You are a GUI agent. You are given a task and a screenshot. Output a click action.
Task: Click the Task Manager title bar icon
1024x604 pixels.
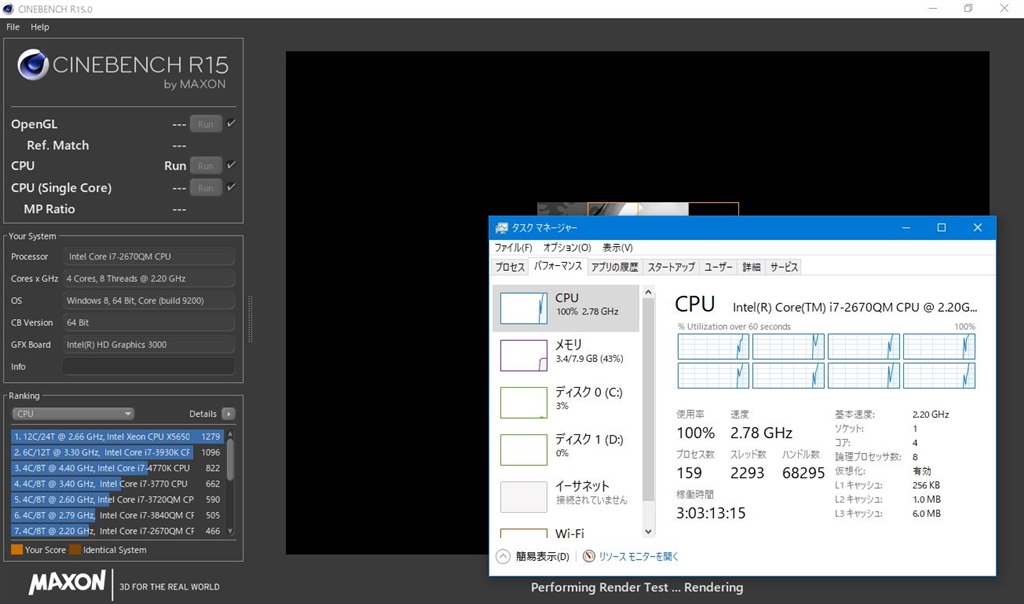click(501, 227)
